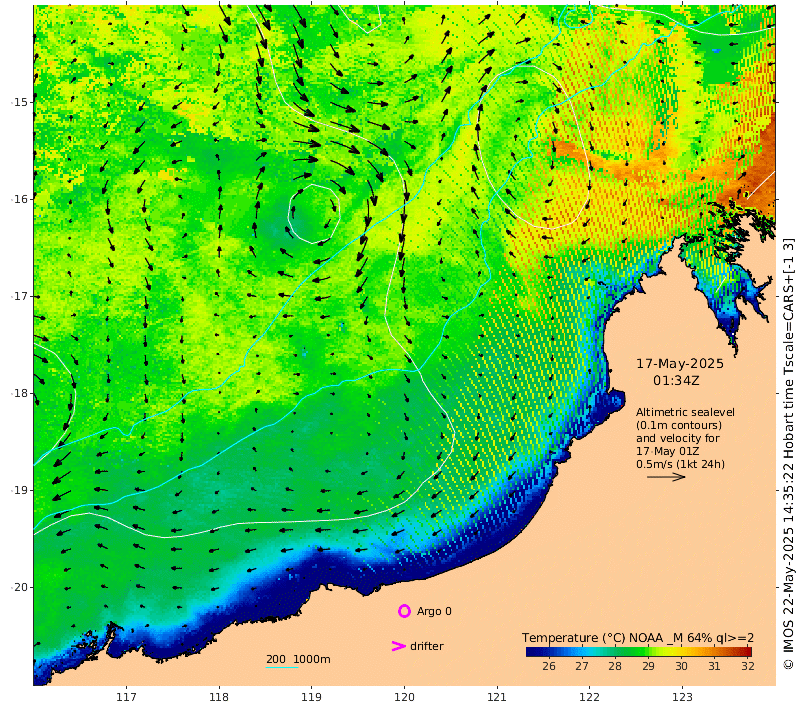Image resolution: width=800 pixels, height=710 pixels.
Task: Click the 17-May-2025 date label
Action: pyautogui.click(x=680, y=364)
